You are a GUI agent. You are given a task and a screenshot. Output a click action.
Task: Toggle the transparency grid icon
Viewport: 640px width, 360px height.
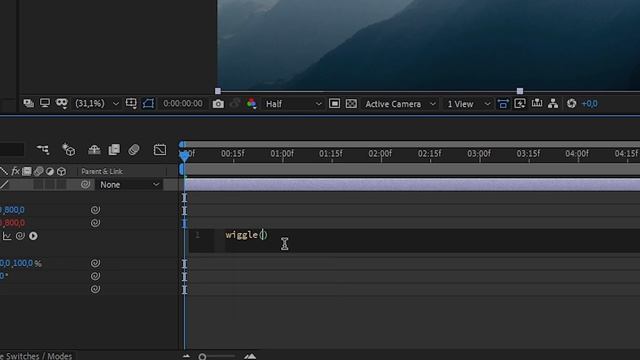tap(351, 104)
